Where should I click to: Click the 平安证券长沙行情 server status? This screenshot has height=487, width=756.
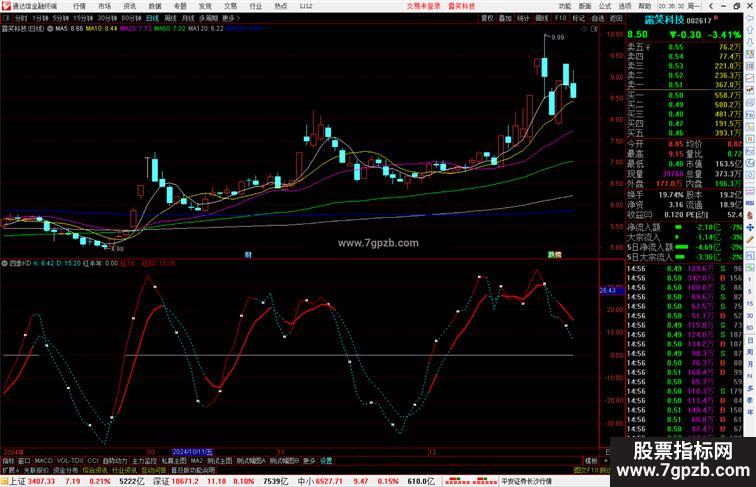[526, 481]
